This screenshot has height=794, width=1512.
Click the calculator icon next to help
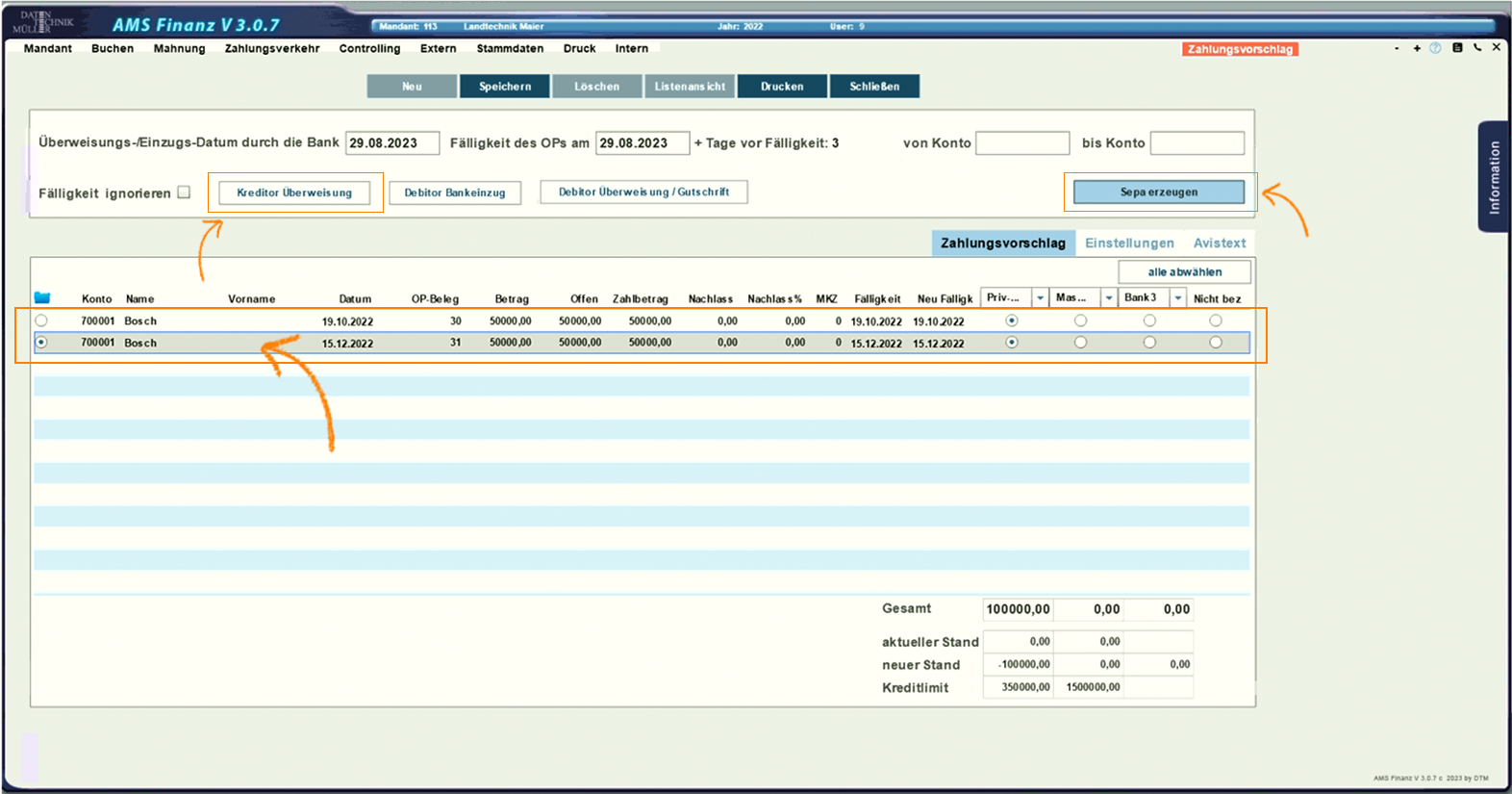(1457, 48)
